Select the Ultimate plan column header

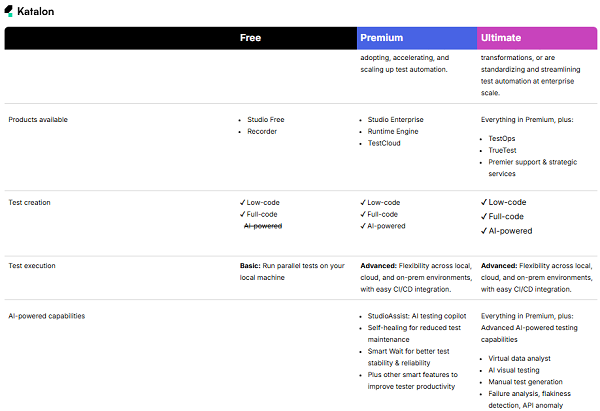coord(537,38)
